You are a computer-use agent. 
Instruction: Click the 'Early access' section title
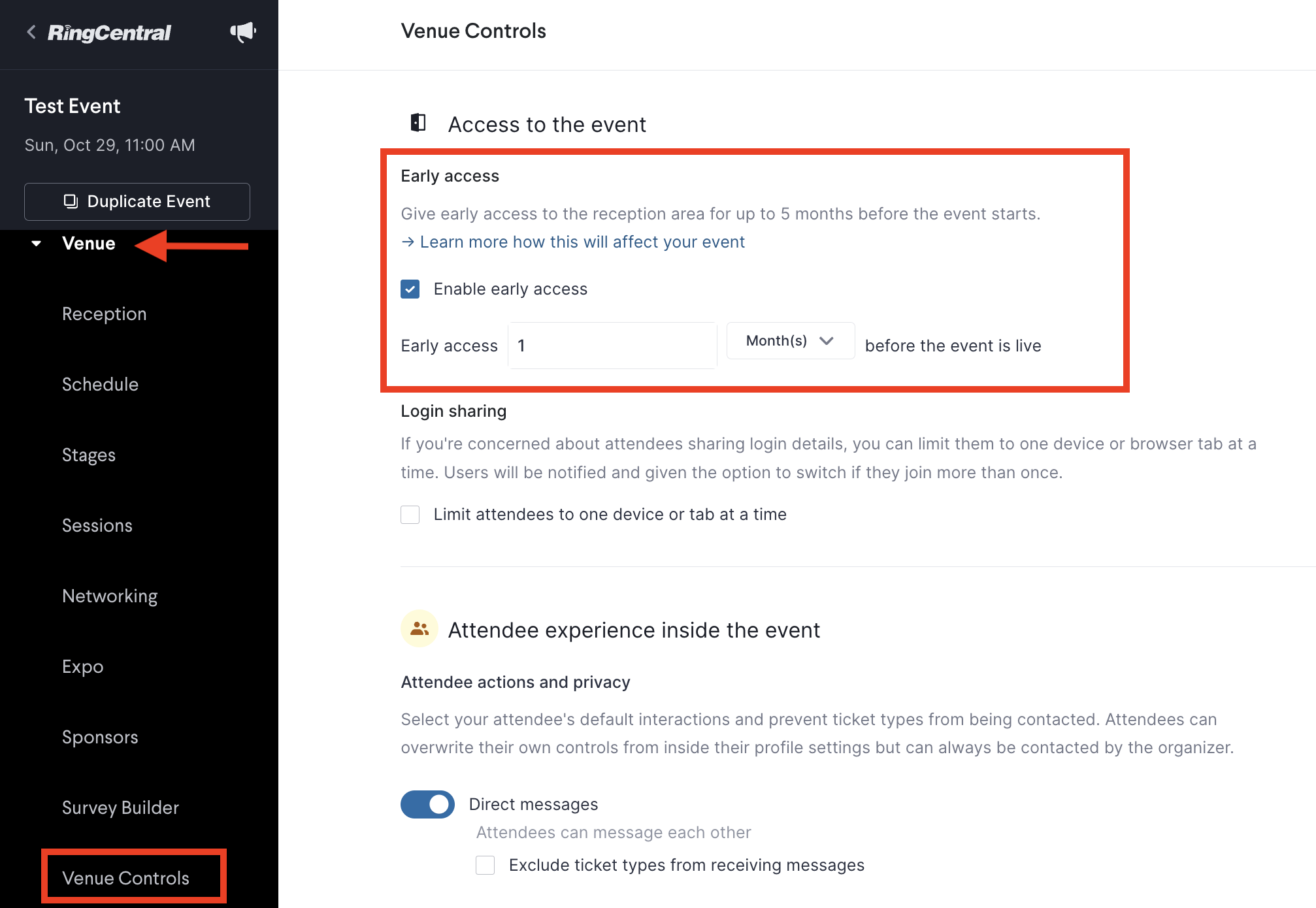click(x=450, y=176)
